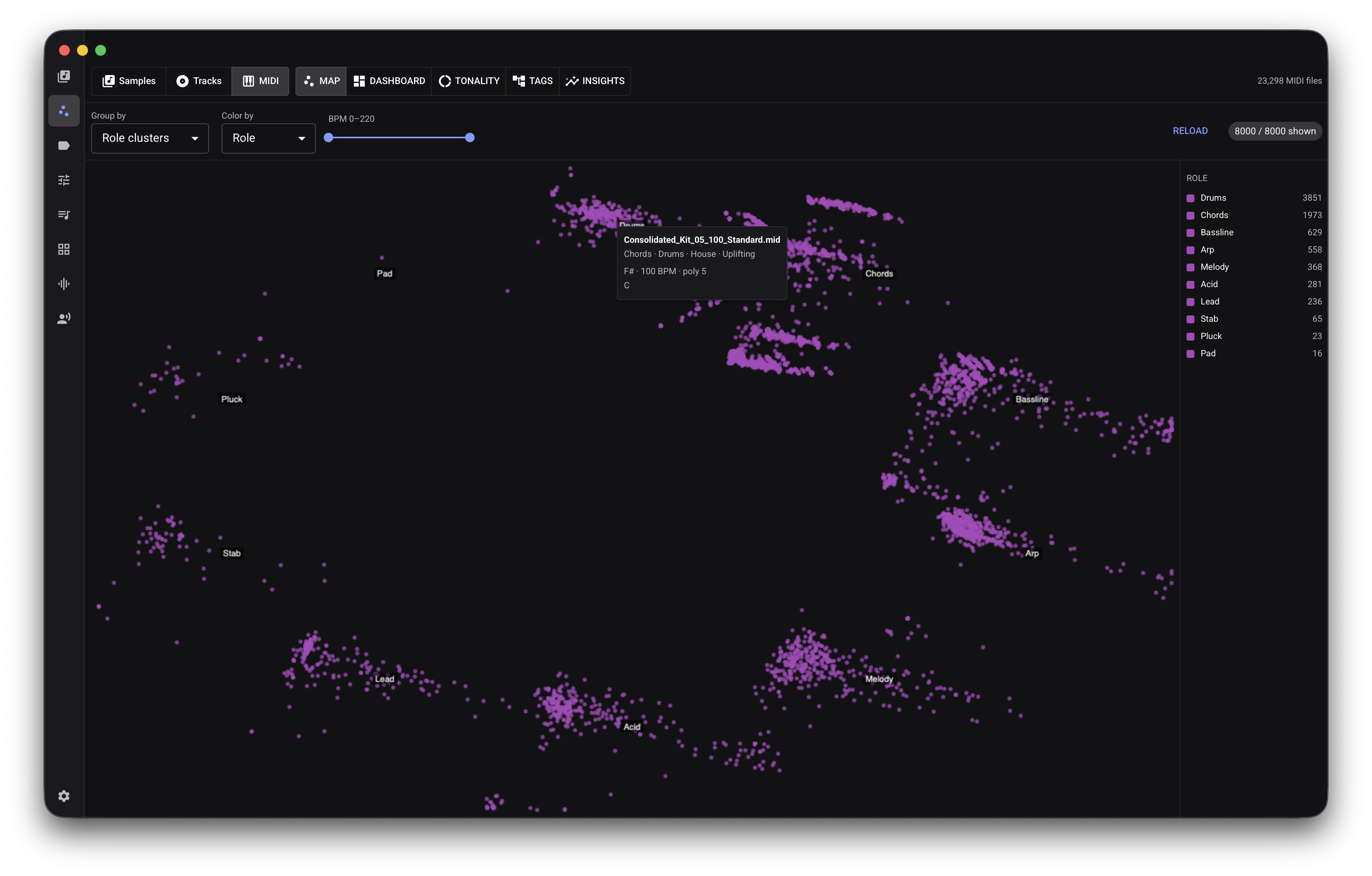Toggle the Bassline role in the legend
The image size is (1372, 876).
click(1254, 233)
